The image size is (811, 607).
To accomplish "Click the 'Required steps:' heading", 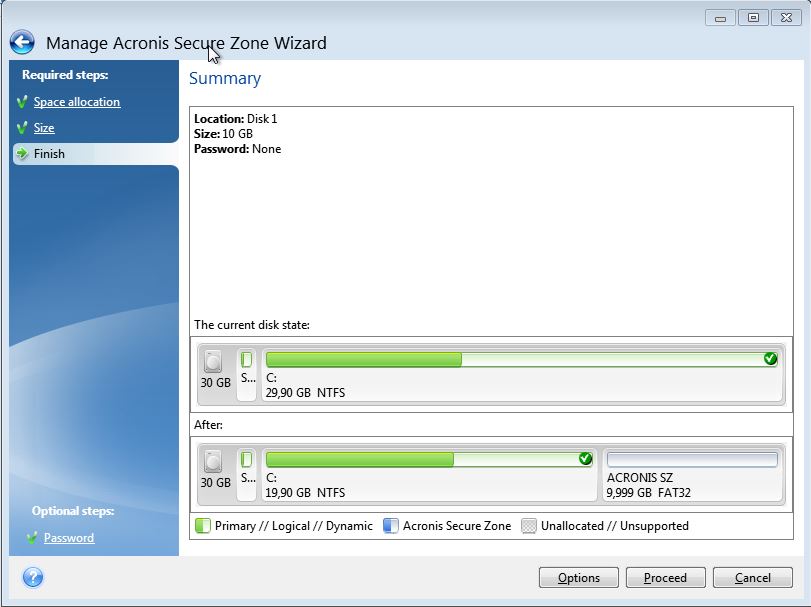I will pos(65,74).
